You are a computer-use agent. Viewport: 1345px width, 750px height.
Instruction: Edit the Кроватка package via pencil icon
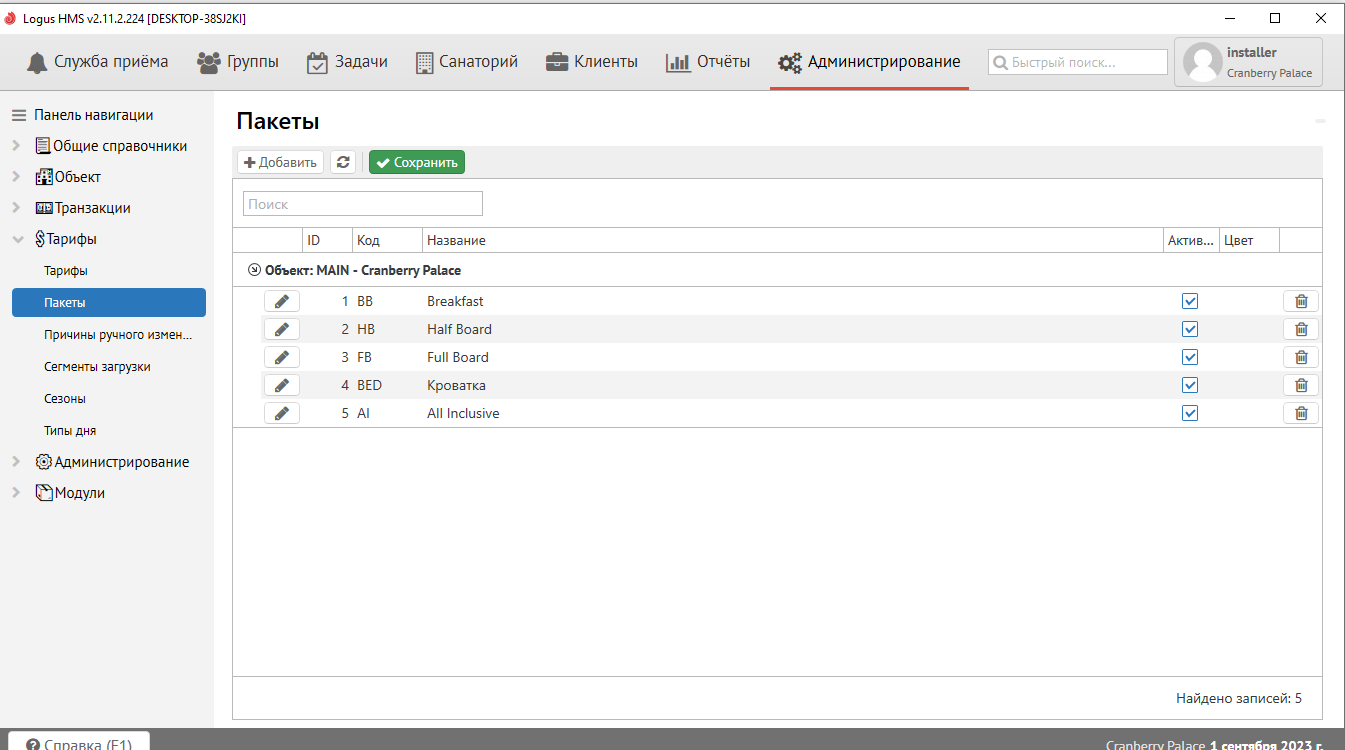[x=282, y=385]
